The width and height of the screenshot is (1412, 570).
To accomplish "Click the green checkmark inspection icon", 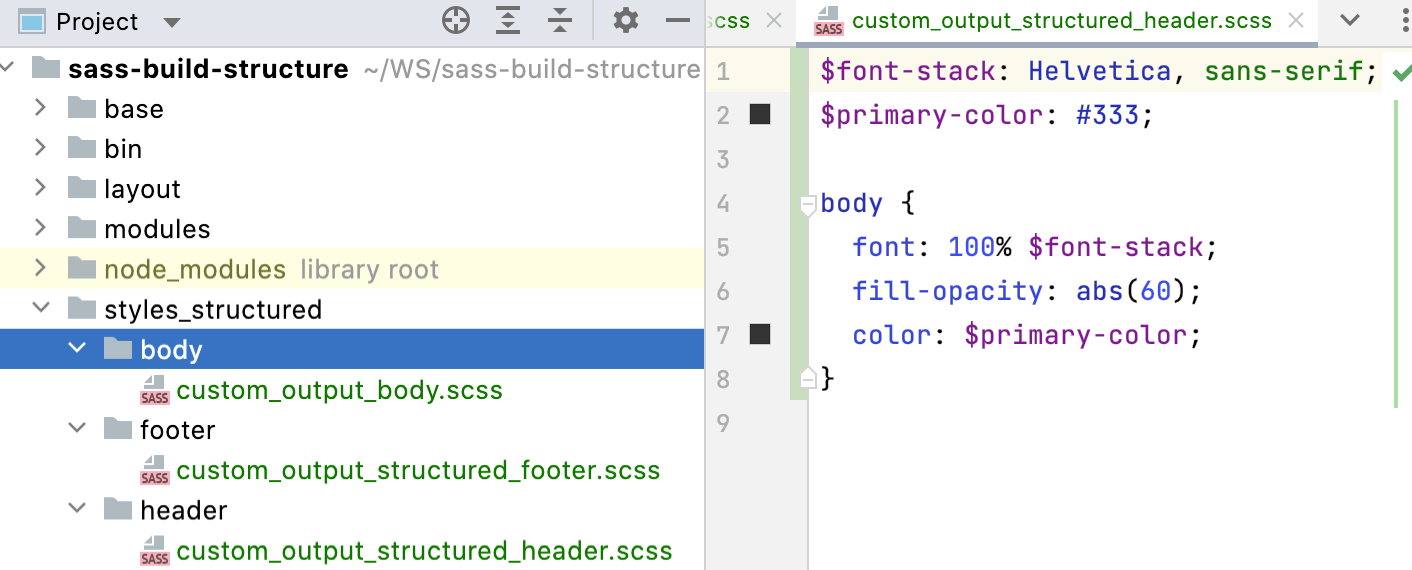I will [x=1401, y=72].
